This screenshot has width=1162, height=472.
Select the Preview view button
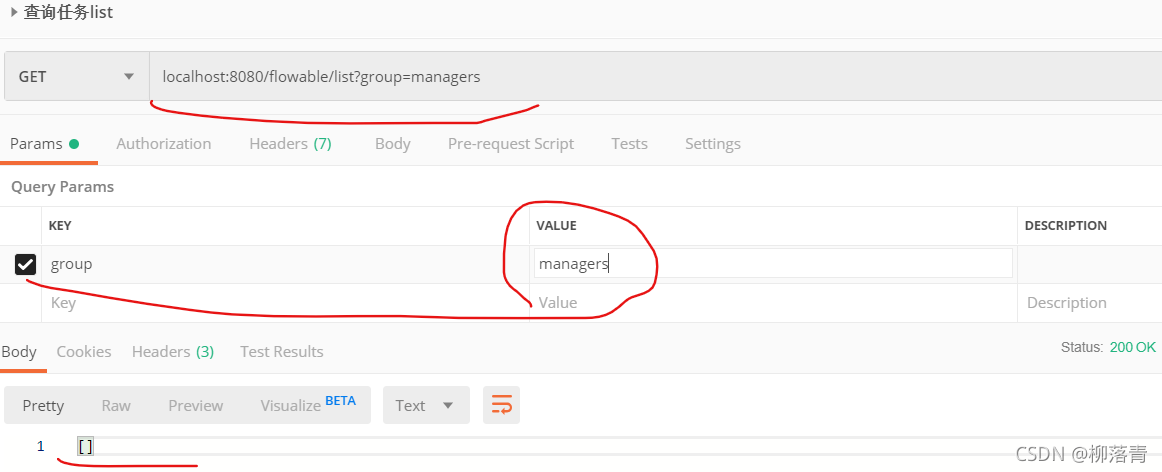(196, 405)
